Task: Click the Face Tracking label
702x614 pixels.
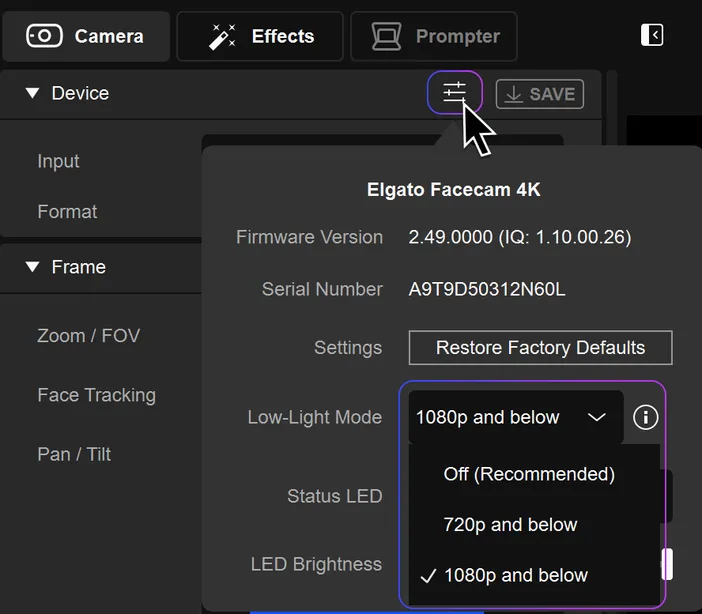Action: click(x=97, y=395)
